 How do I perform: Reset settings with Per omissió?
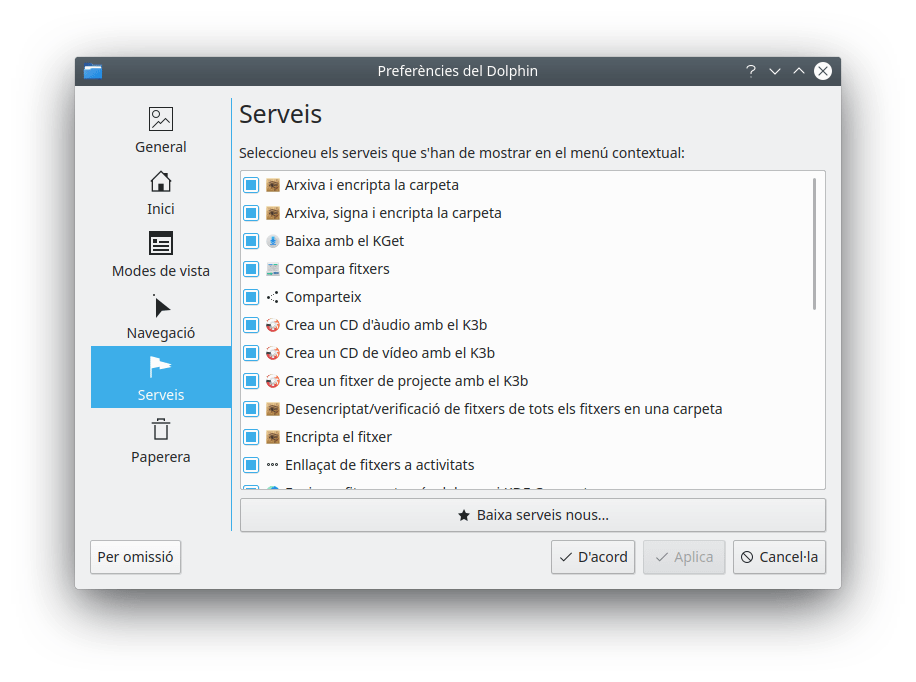tap(136, 557)
